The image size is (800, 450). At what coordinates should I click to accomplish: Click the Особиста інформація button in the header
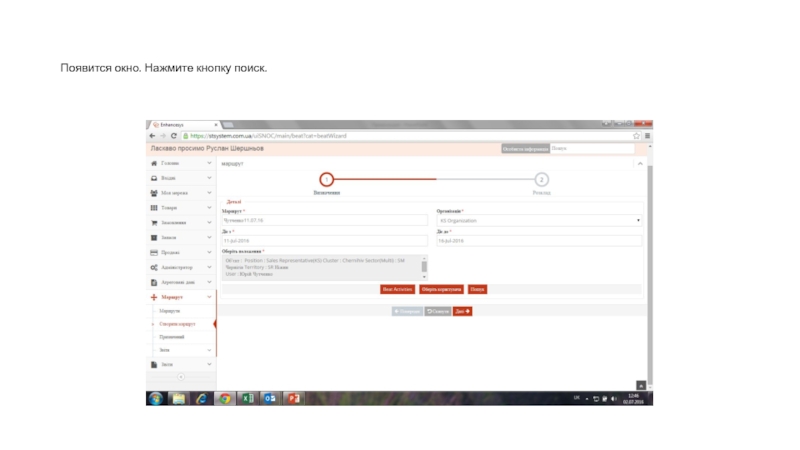[525, 148]
